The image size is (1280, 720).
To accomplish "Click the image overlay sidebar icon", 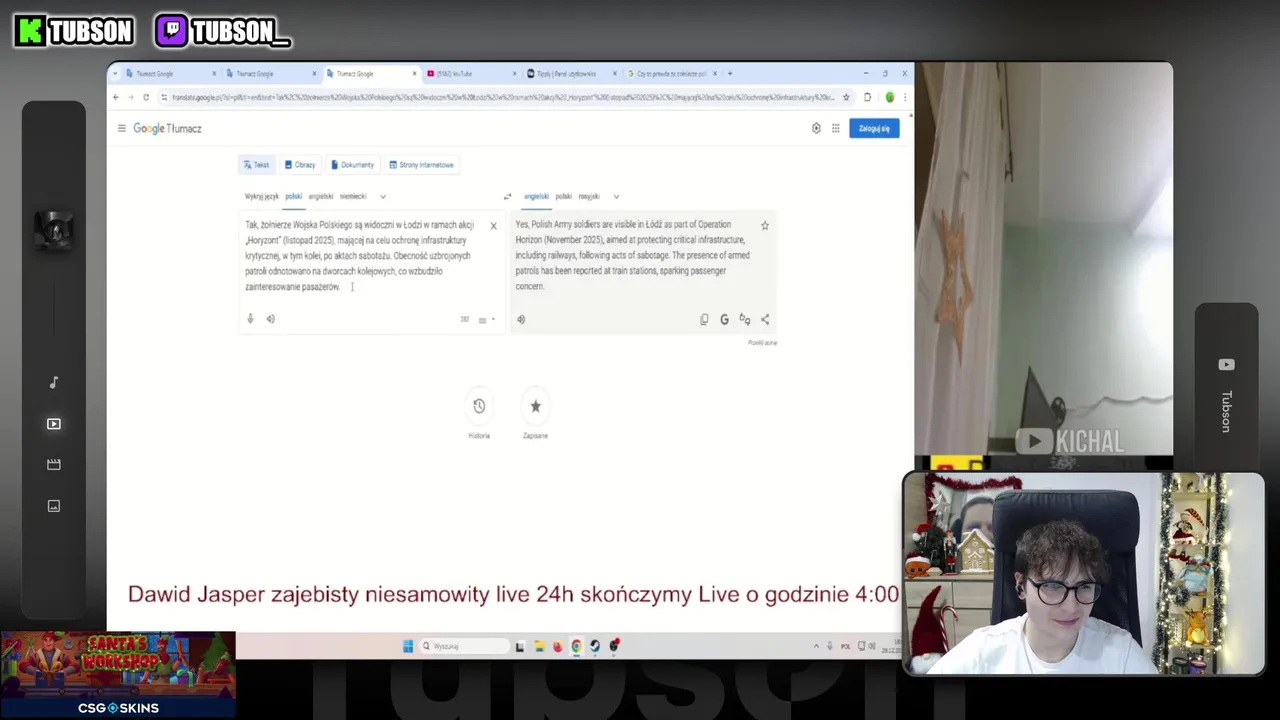I will coord(54,506).
